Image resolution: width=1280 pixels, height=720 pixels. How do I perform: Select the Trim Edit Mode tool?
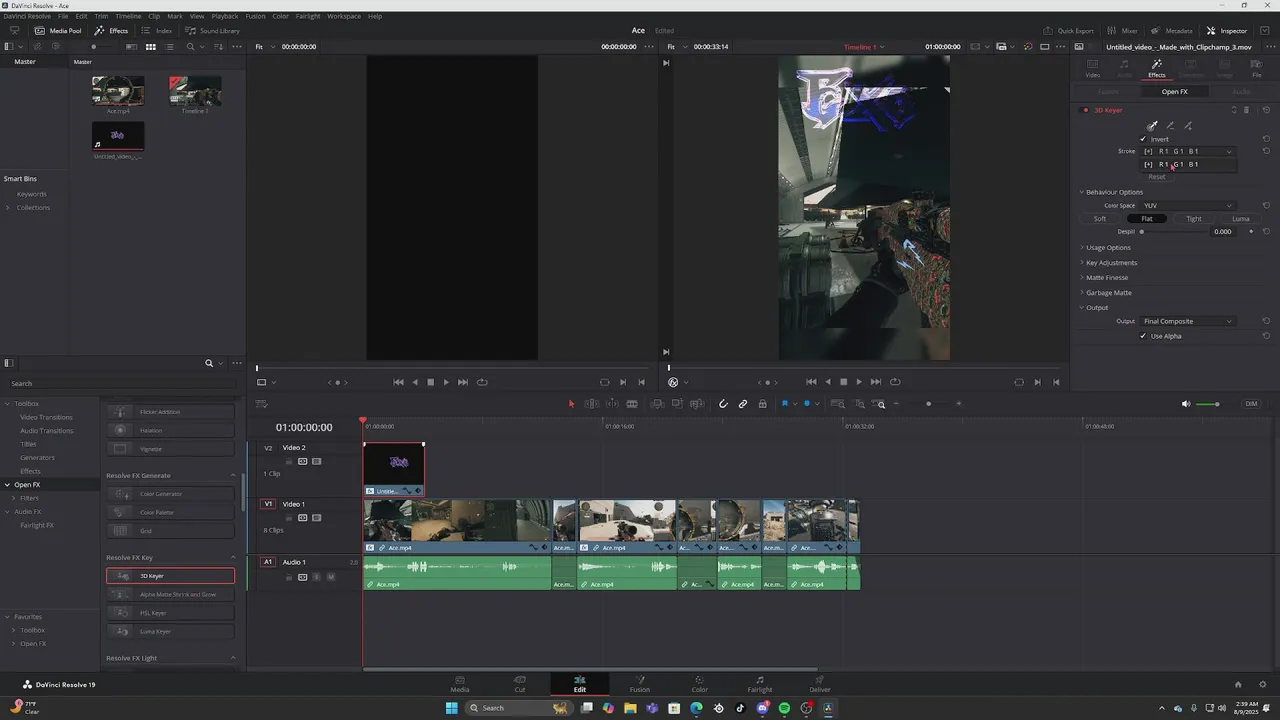tap(592, 404)
